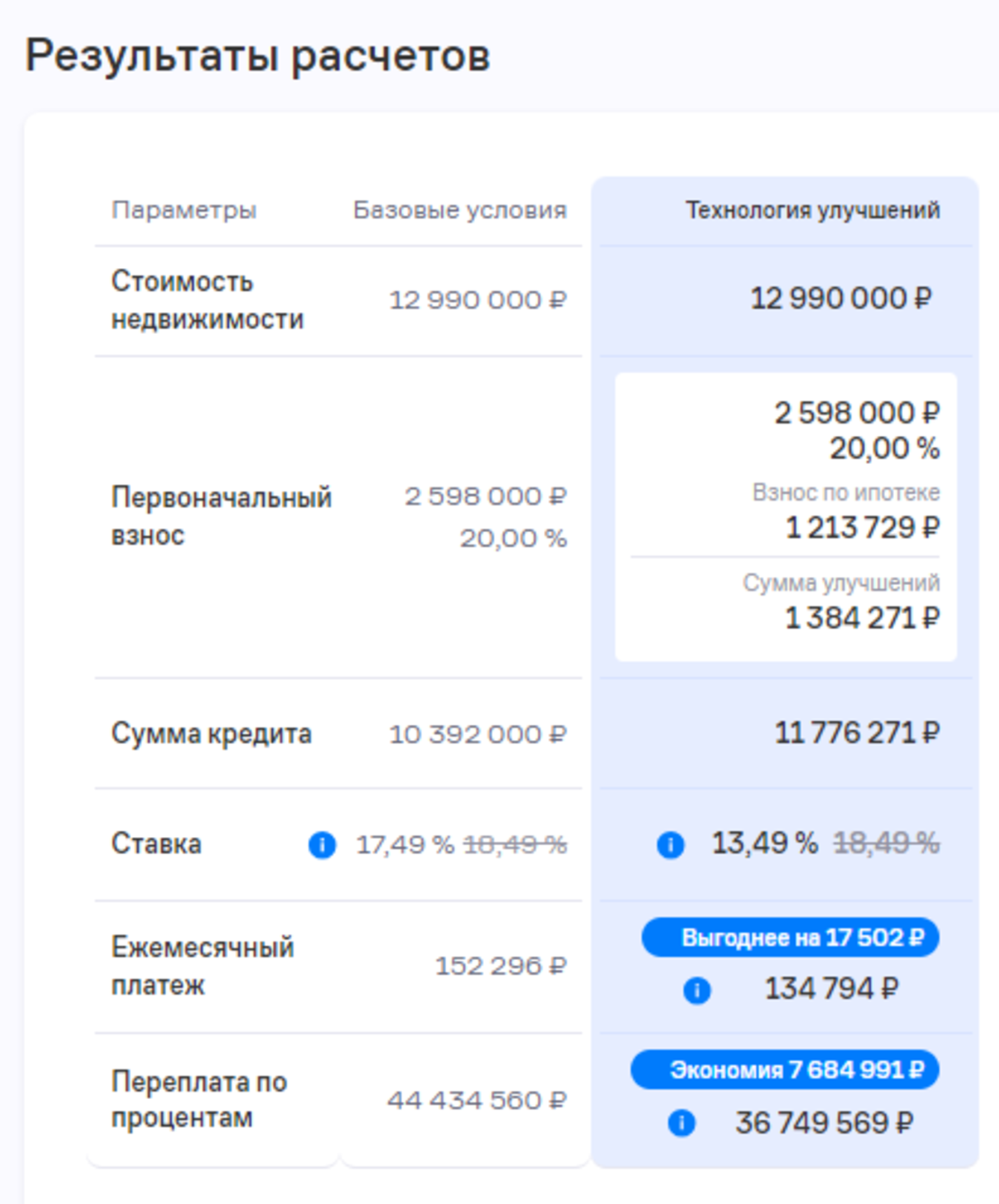Click the 'Первоначальный взнос' row label
Viewport: 999px width, 1204px height.
222,516
